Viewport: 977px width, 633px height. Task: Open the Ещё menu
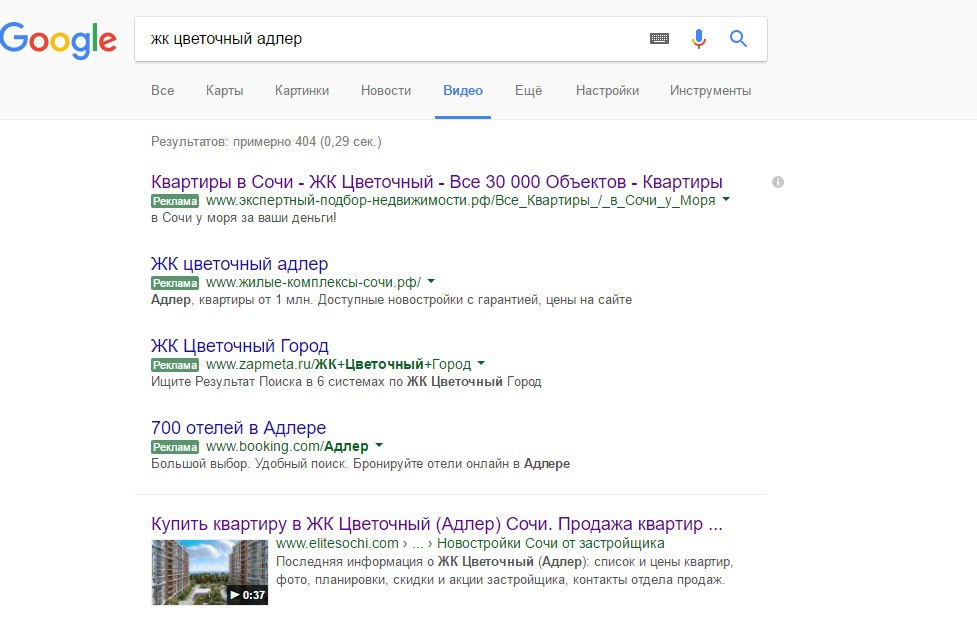[528, 90]
